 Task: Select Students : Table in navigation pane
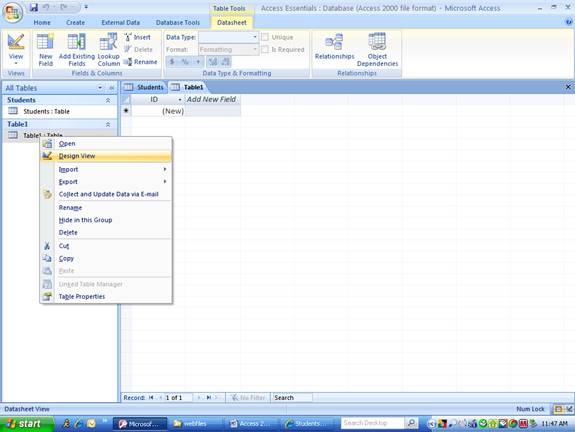click(59, 111)
